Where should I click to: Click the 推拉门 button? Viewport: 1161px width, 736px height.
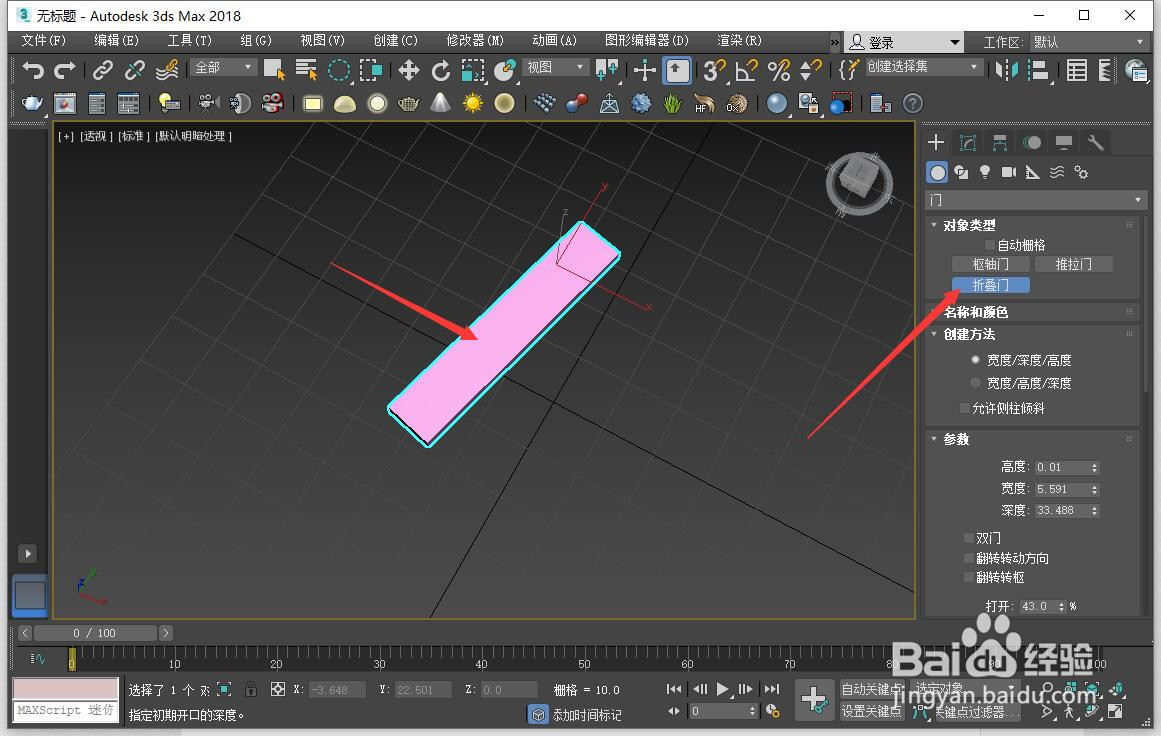point(1074,264)
